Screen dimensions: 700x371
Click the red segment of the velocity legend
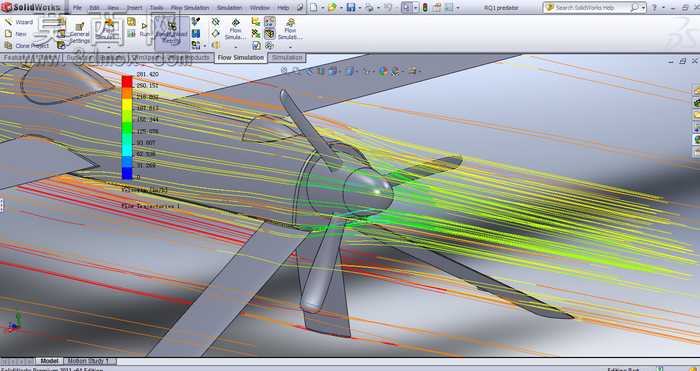point(127,81)
